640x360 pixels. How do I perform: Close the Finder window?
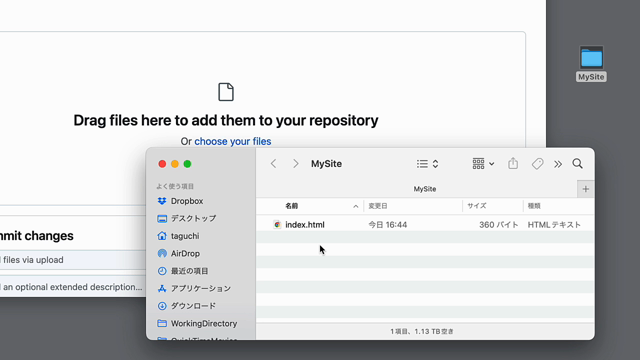tap(162, 164)
